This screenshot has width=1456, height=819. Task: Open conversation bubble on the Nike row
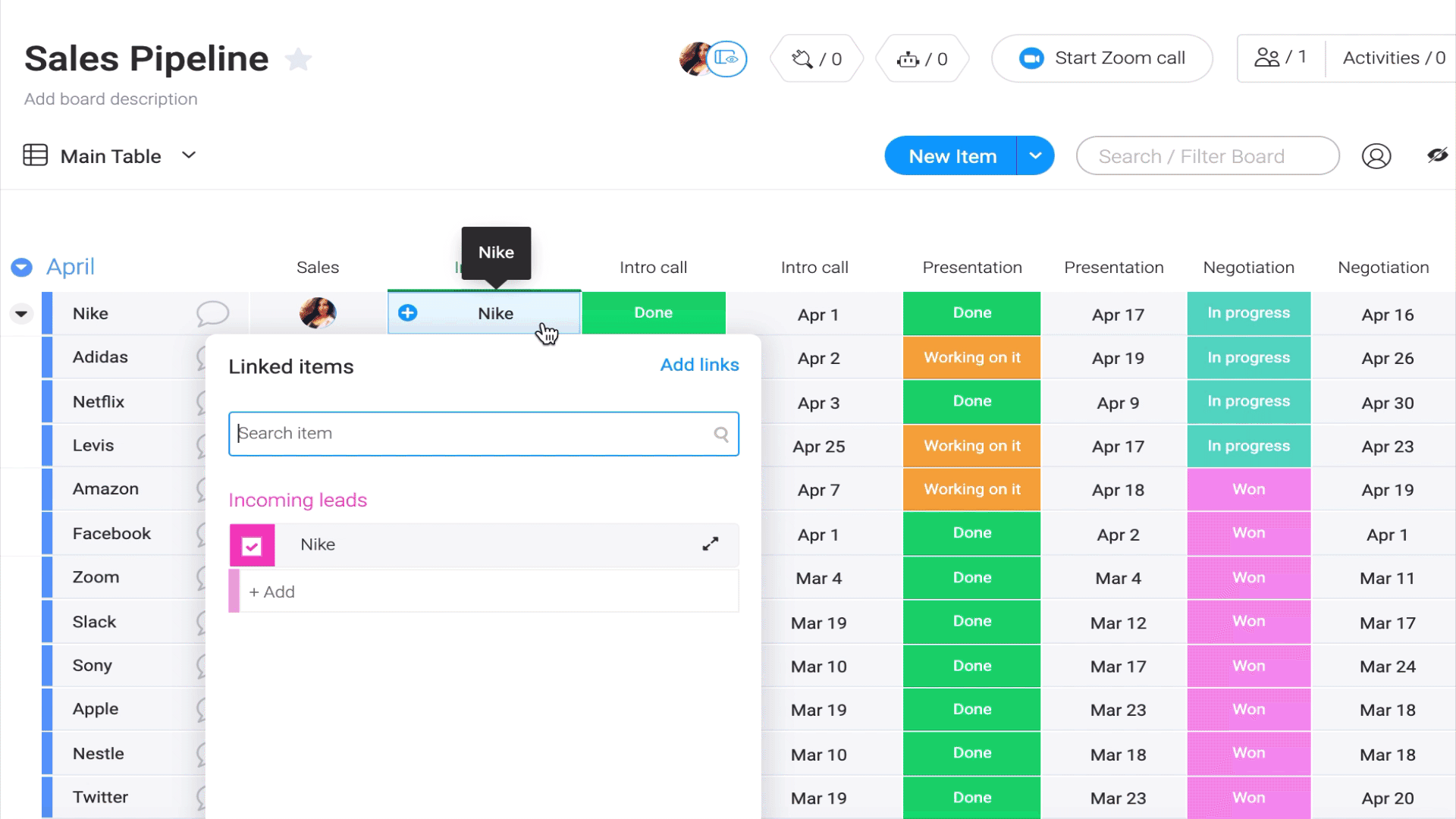coord(213,313)
